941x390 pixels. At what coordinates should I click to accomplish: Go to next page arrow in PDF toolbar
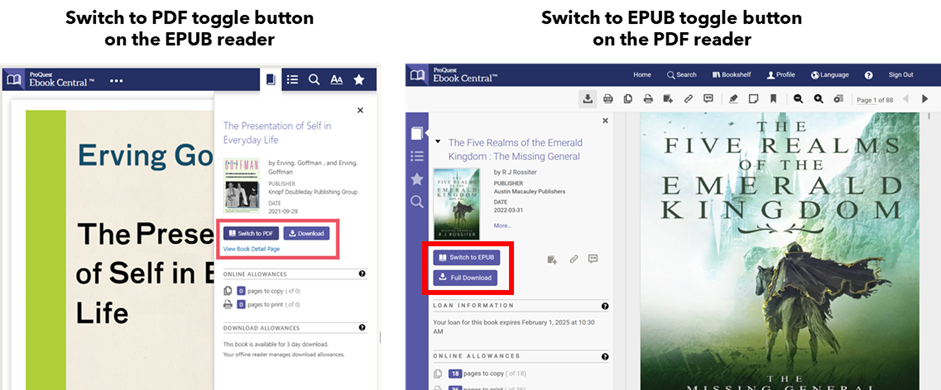pyautogui.click(x=925, y=99)
